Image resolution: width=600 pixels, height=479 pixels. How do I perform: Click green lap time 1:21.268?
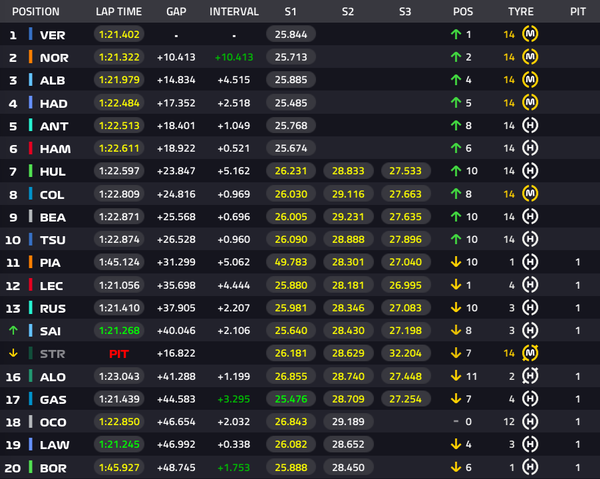pos(119,331)
